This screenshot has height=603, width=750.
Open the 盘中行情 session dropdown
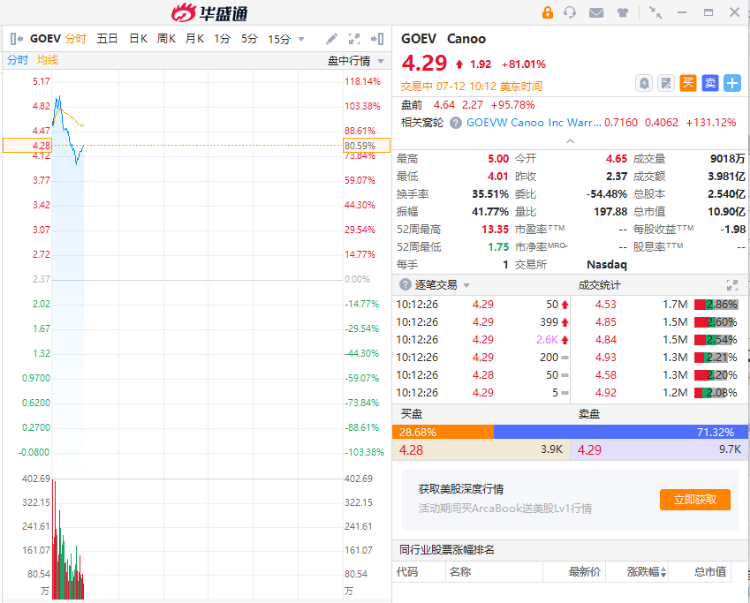click(x=355, y=60)
